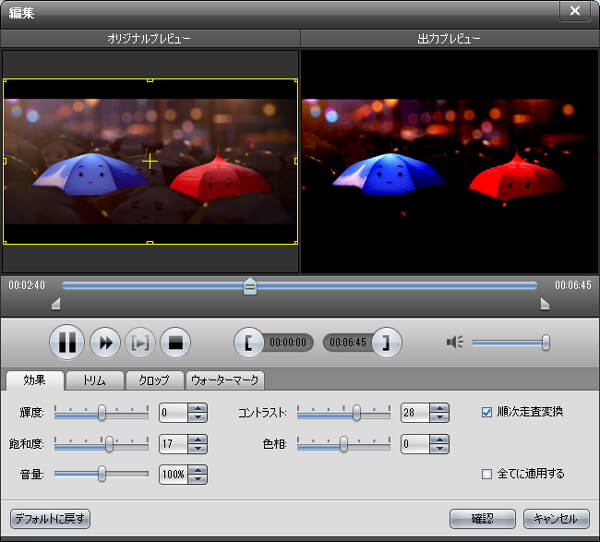Image resolution: width=600 pixels, height=542 pixels.
Task: Increase 色相 value with up arrow
Action: click(439, 439)
